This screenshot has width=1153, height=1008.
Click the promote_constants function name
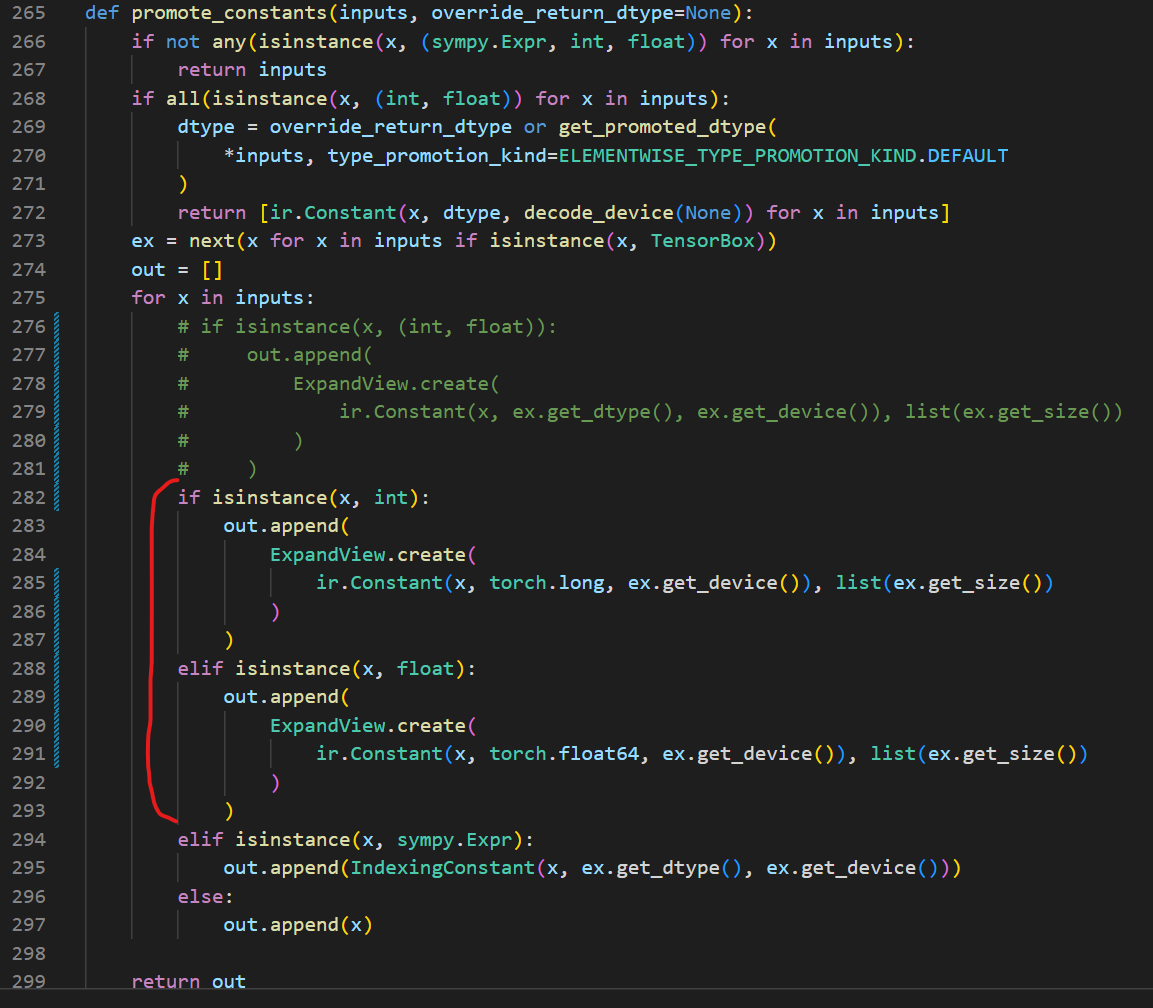[229, 13]
